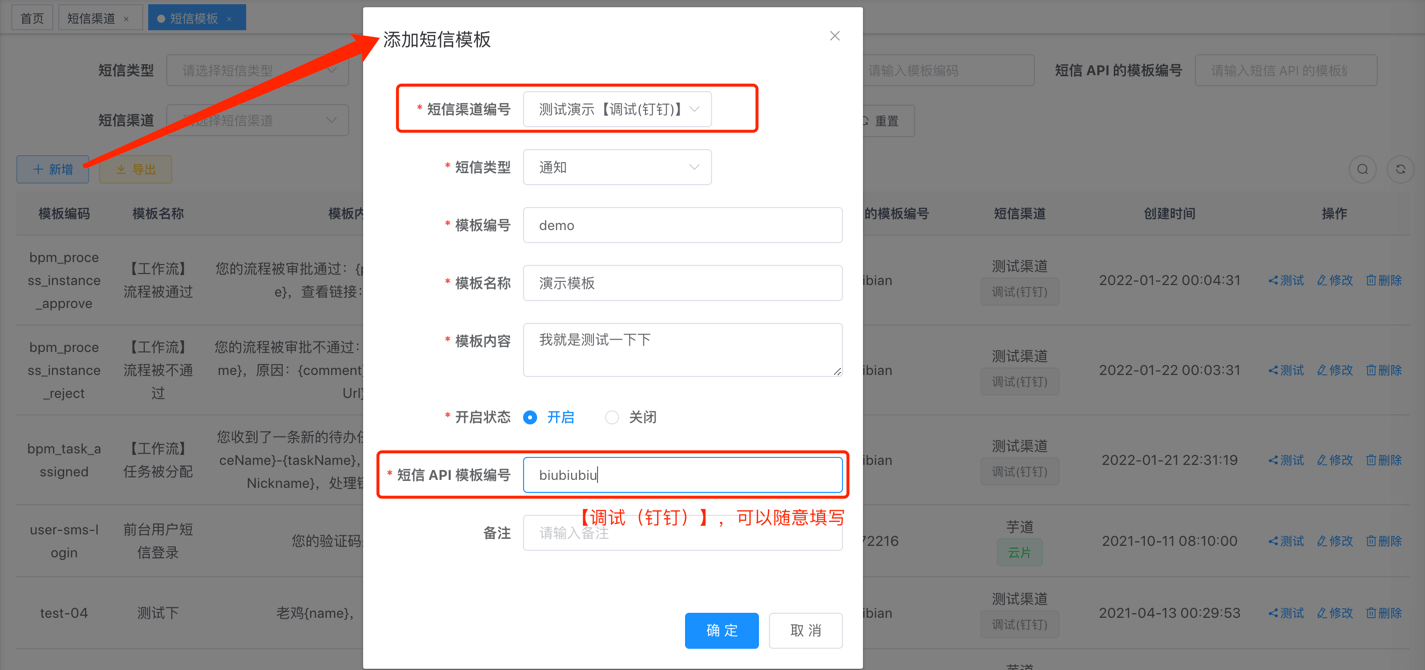Select the 关闭 radio button for 开启状态
This screenshot has width=1425, height=670.
click(x=611, y=417)
